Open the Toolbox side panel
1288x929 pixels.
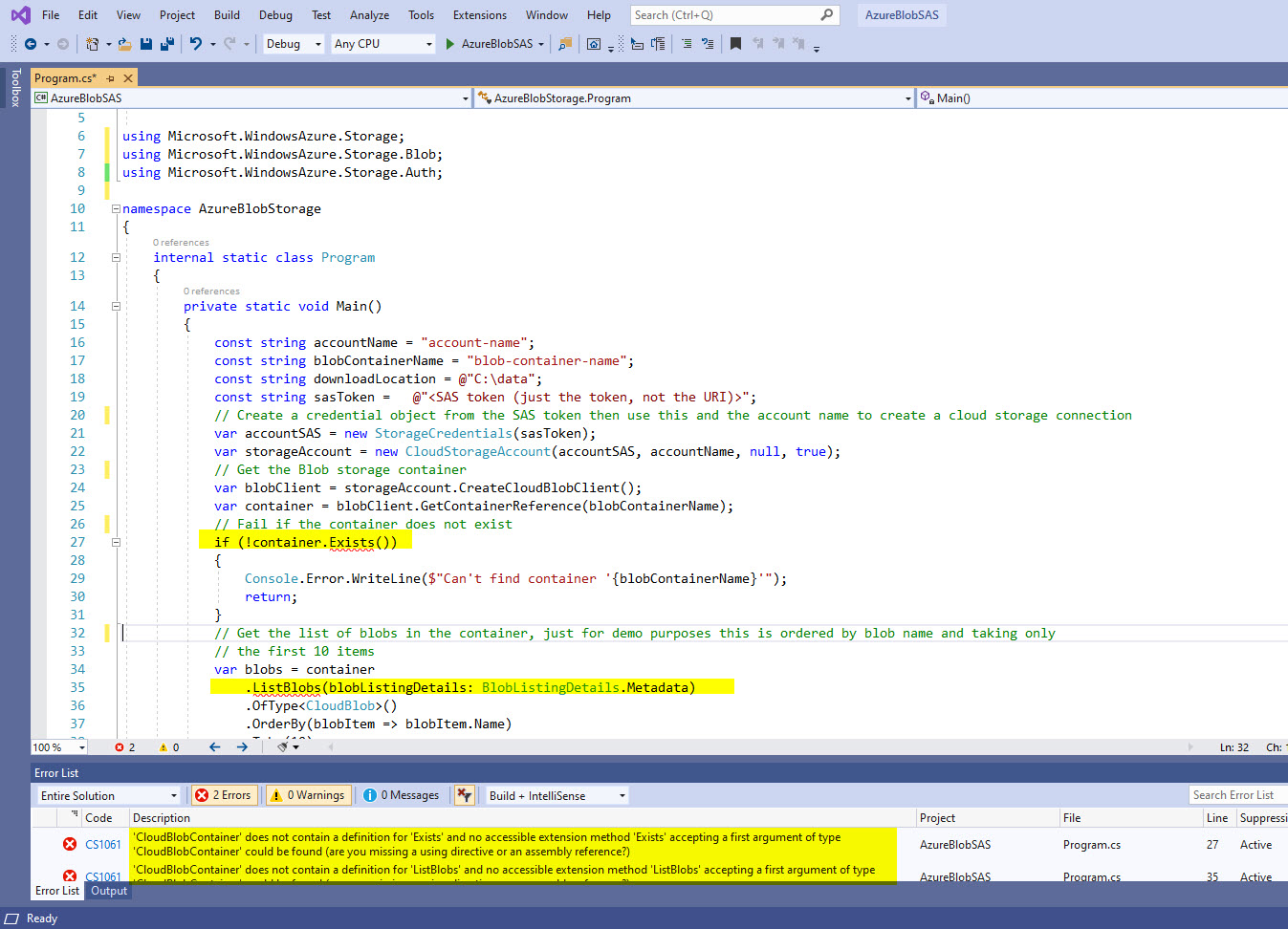click(x=15, y=87)
